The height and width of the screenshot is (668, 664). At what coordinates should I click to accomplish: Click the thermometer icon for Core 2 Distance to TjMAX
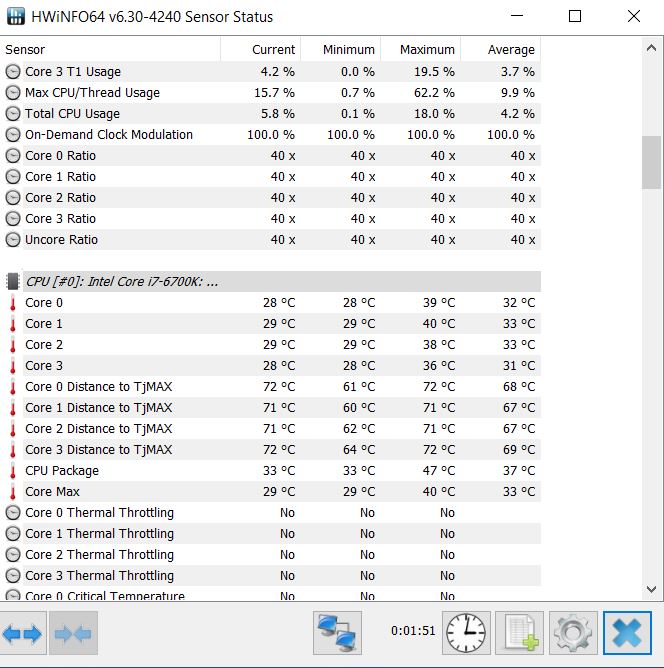tap(13, 429)
